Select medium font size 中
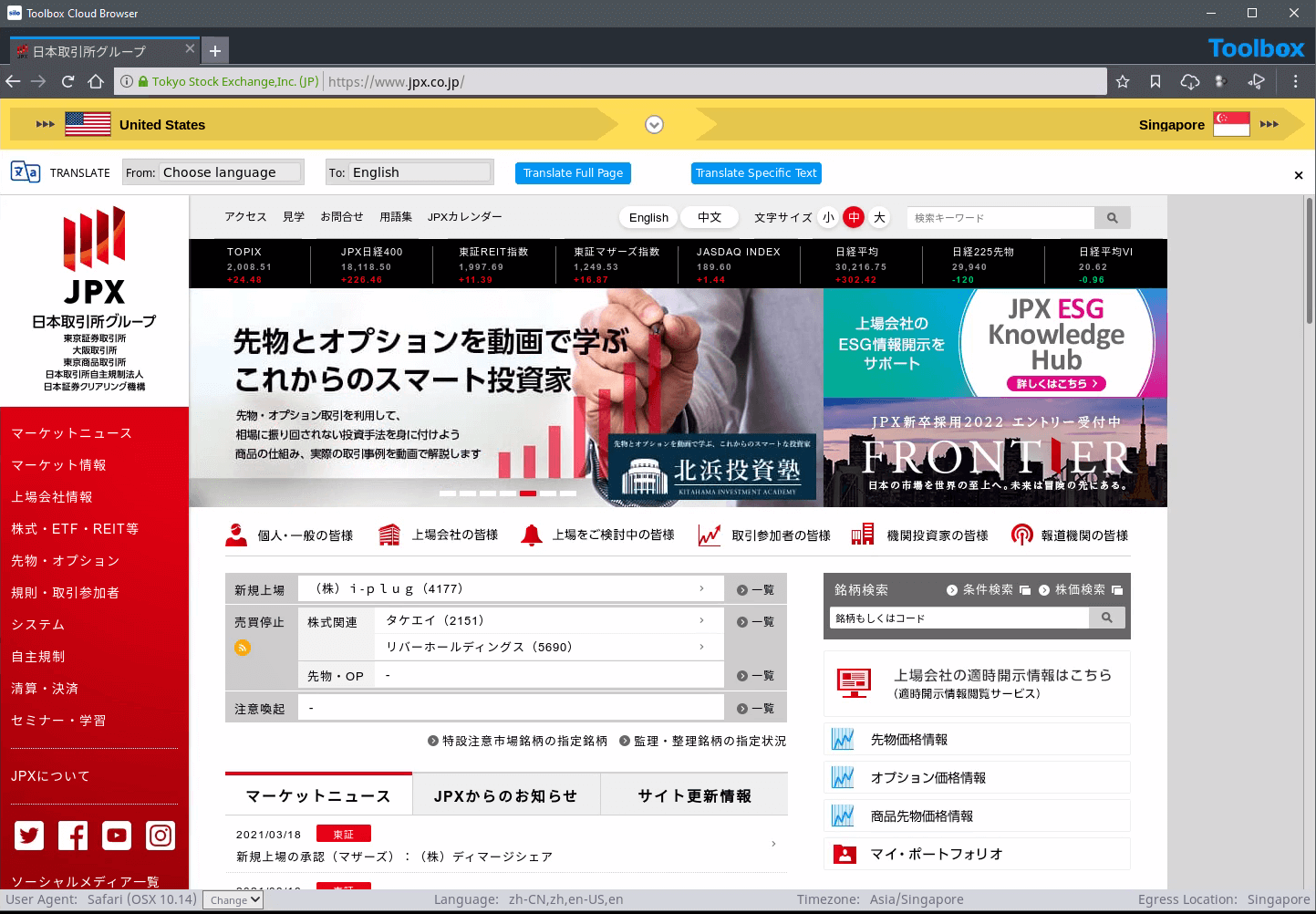Image resolution: width=1316 pixels, height=914 pixels. pos(854,217)
